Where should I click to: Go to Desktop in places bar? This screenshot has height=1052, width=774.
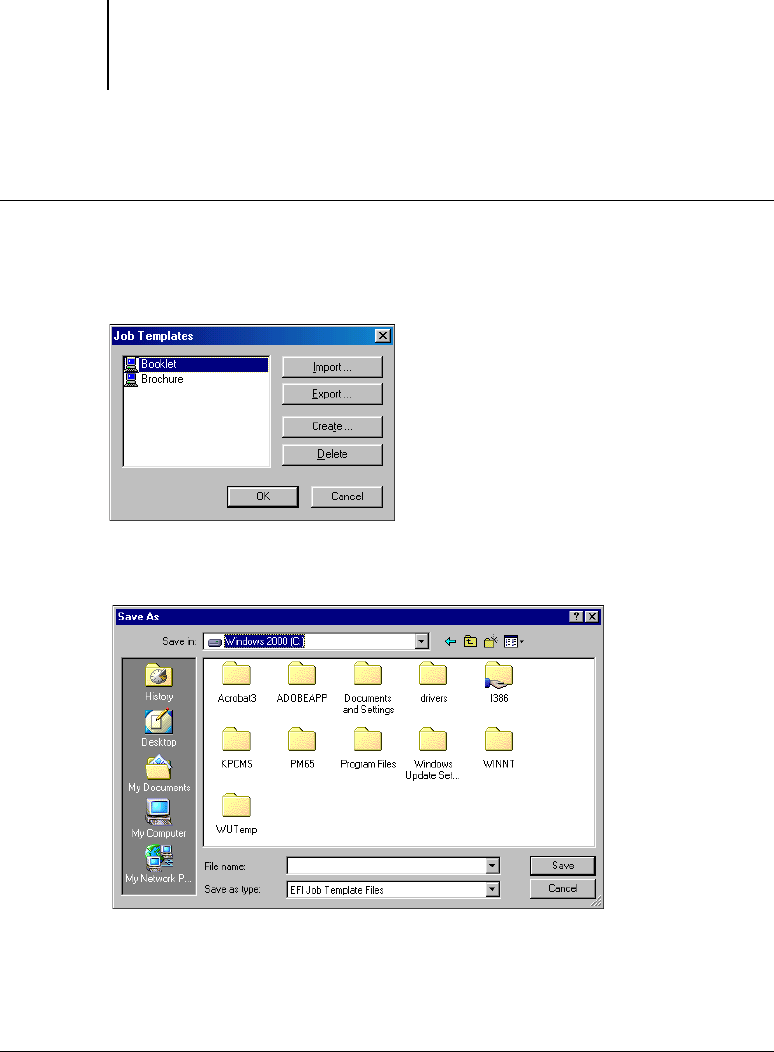[159, 726]
